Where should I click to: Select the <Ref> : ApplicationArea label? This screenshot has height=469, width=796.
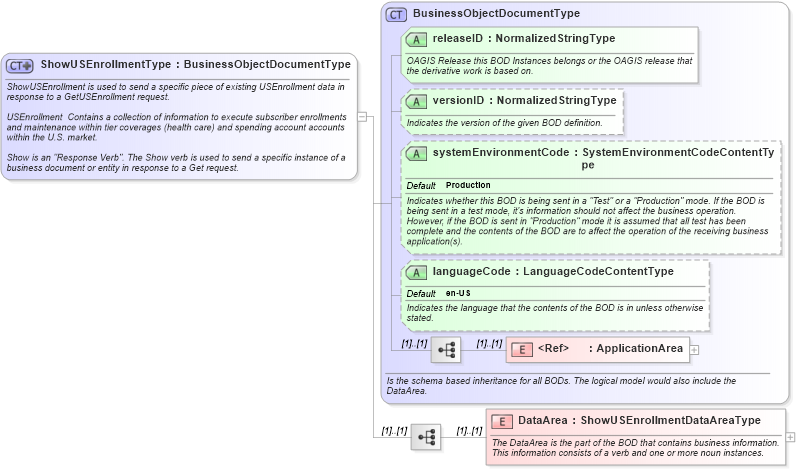610,349
